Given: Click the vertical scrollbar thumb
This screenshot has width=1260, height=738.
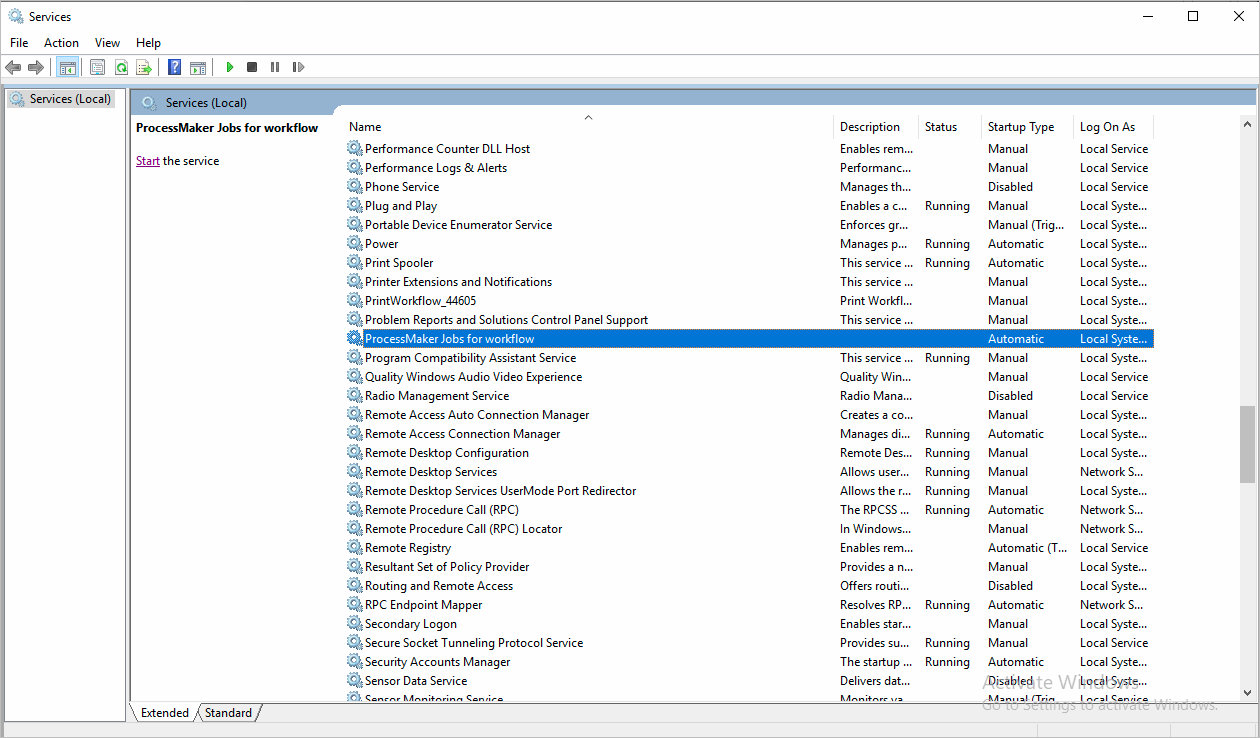Looking at the screenshot, I should (x=1246, y=443).
